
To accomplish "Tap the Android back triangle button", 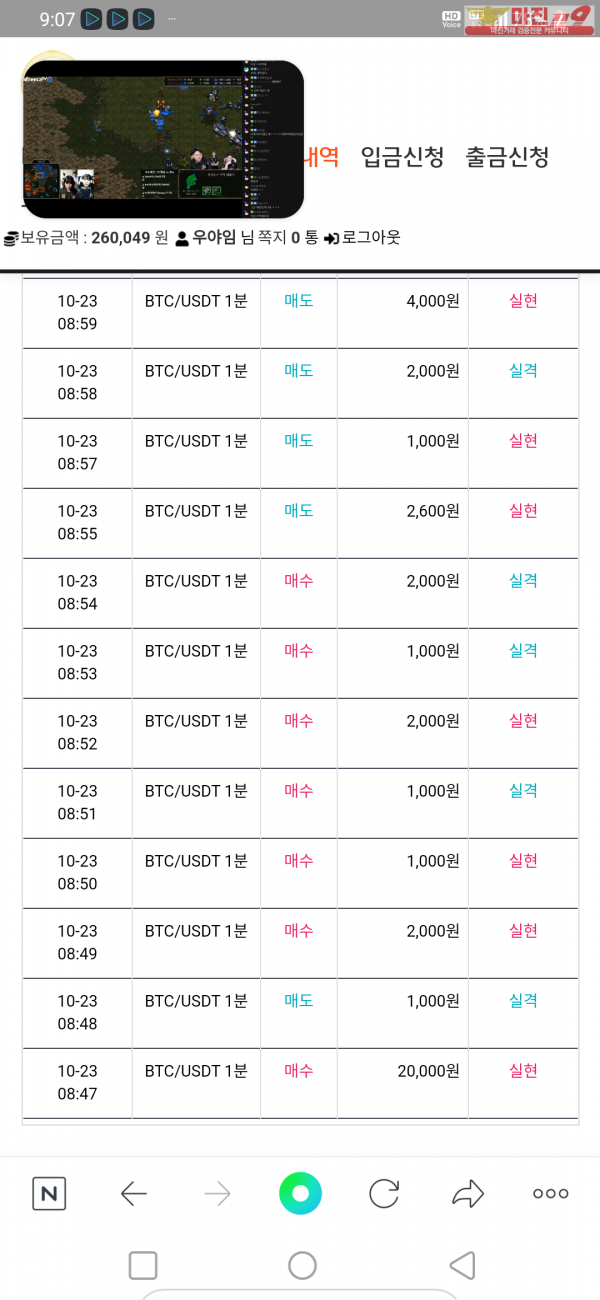I will coord(461,1265).
